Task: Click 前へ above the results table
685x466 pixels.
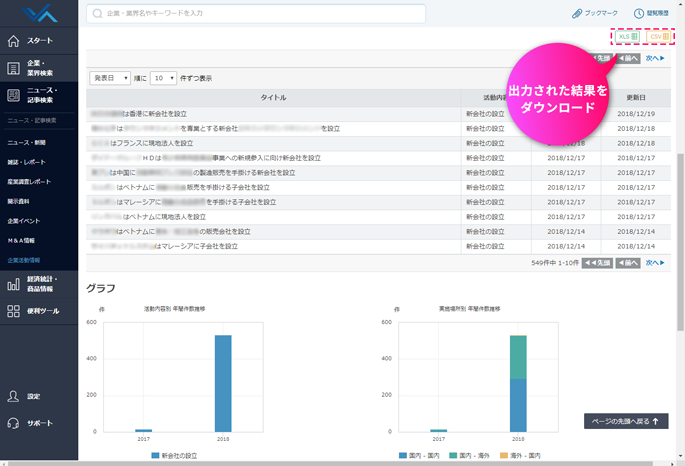Action: click(x=628, y=58)
